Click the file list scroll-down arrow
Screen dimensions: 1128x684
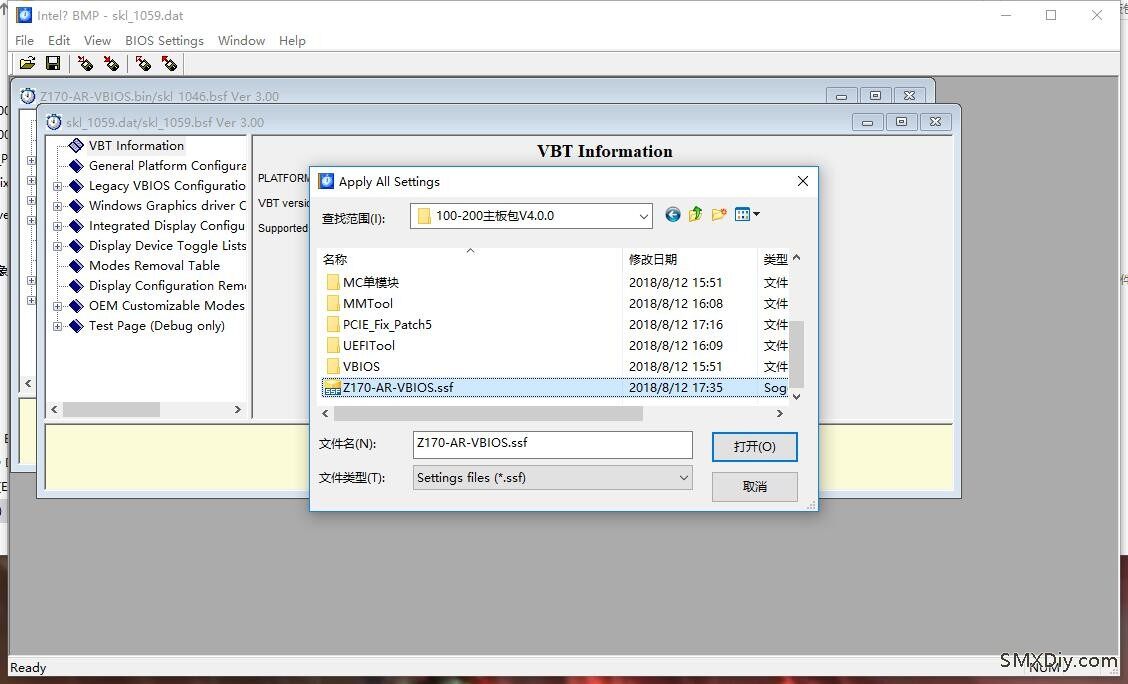pyautogui.click(x=796, y=396)
